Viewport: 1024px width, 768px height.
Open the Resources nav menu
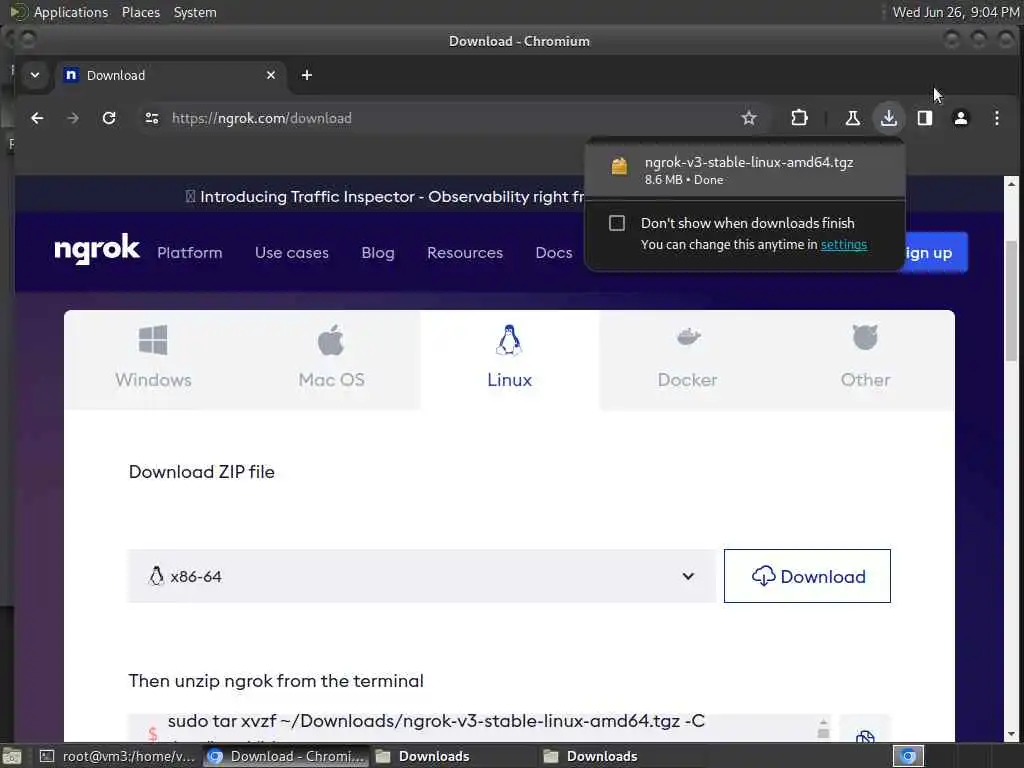[465, 253]
